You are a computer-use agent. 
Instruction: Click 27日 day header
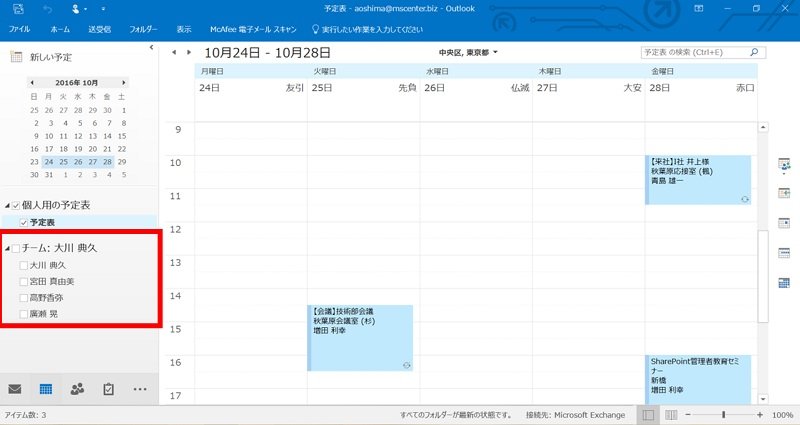click(x=547, y=88)
